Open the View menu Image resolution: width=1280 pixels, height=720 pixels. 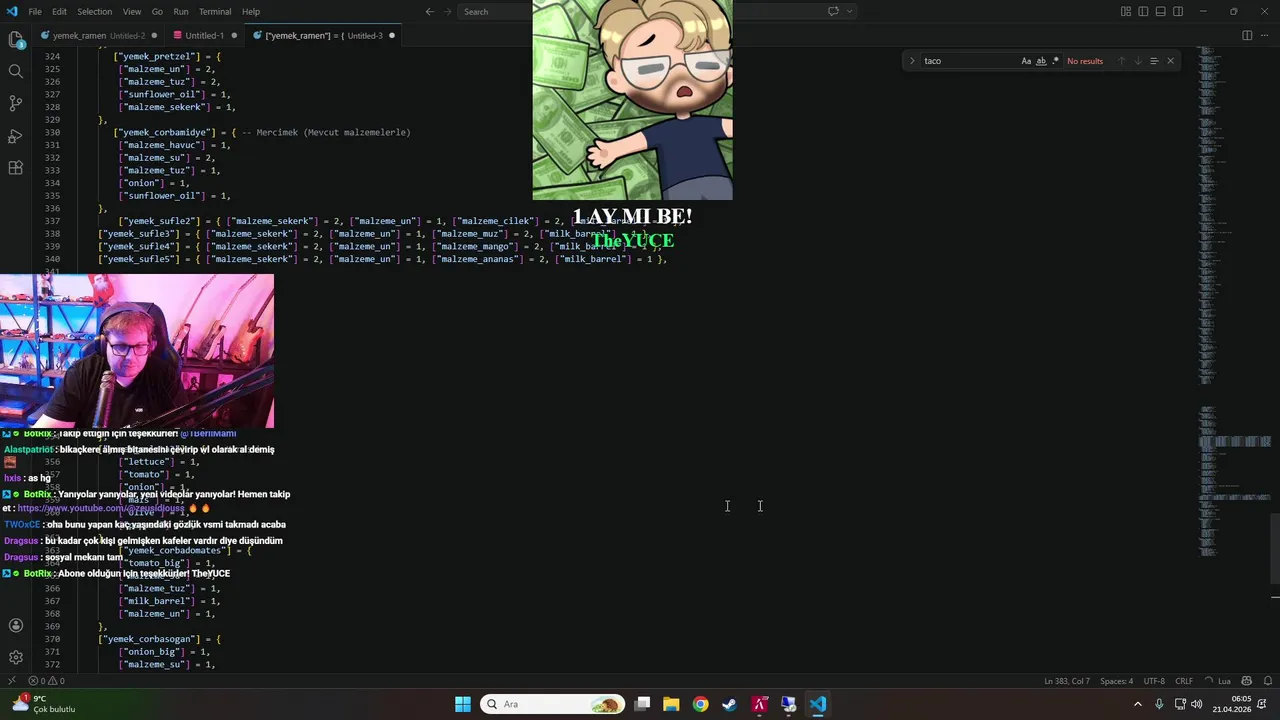click(132, 12)
